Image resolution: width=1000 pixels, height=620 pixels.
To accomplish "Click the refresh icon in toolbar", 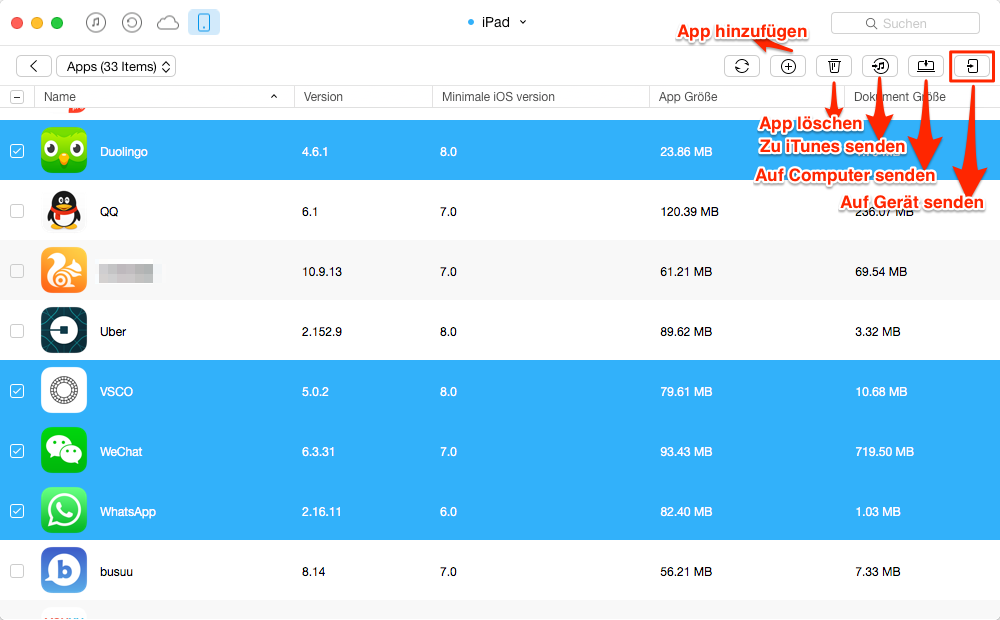I will pos(742,66).
